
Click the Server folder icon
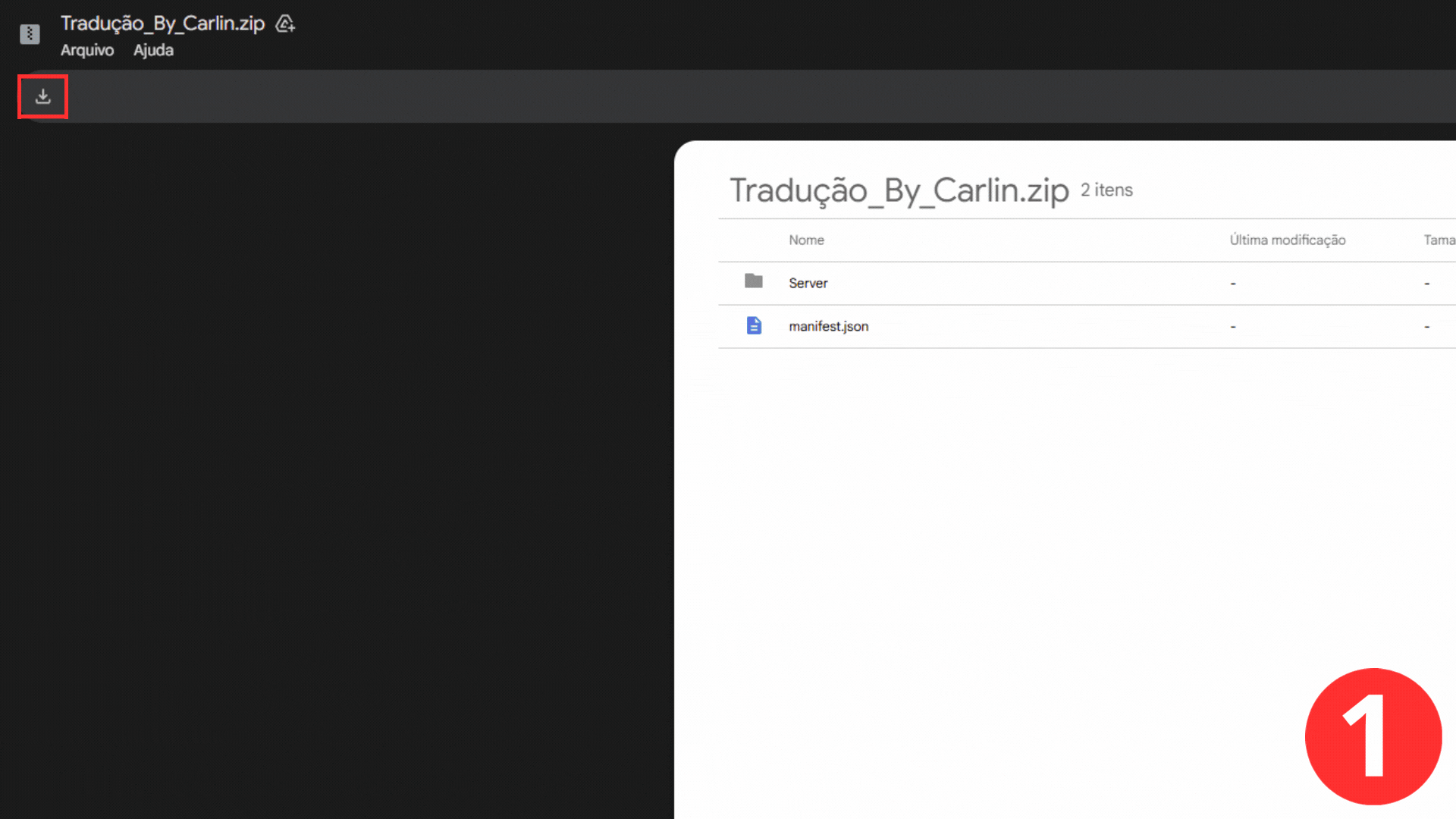(753, 281)
